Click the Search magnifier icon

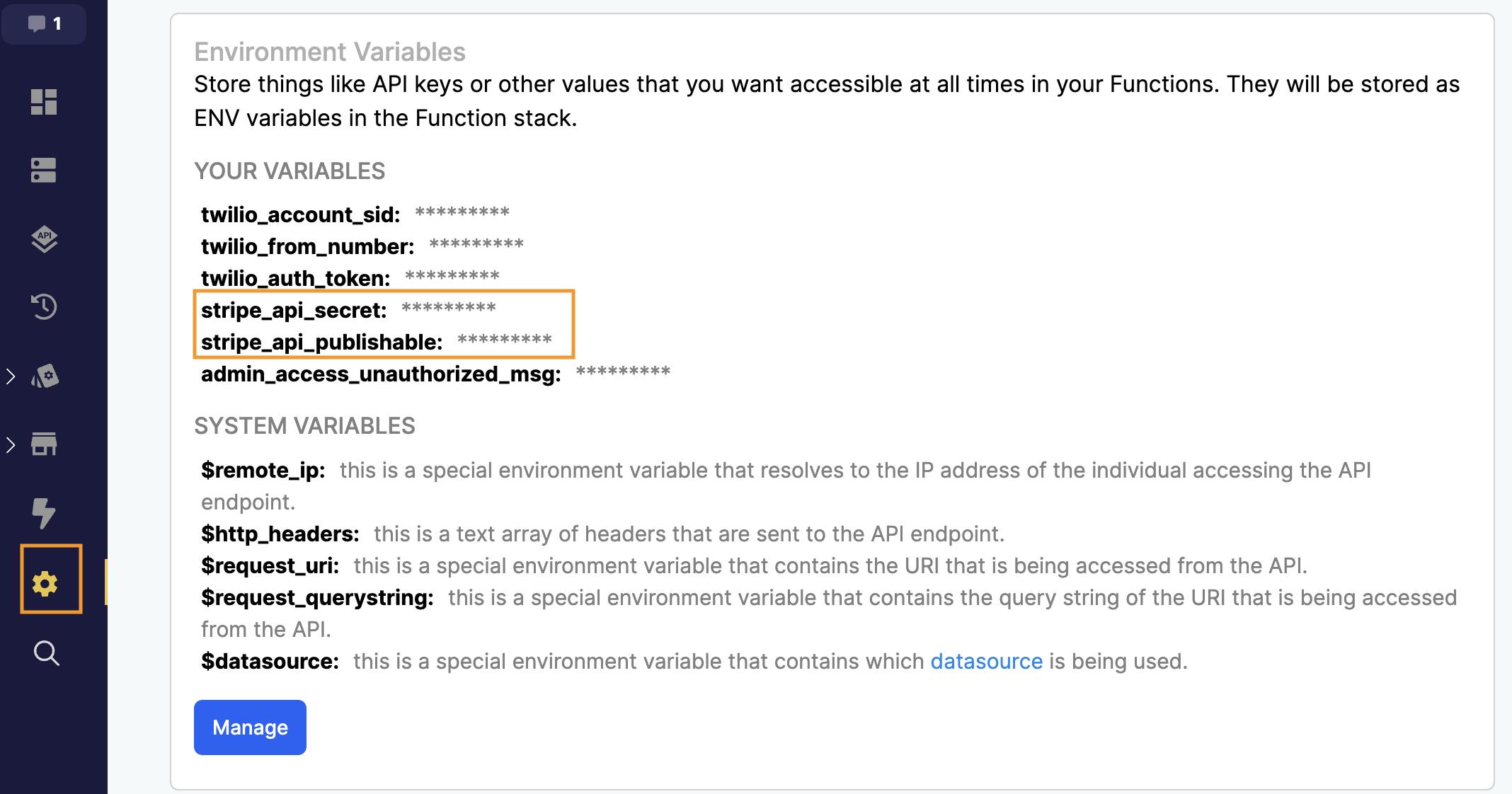(x=46, y=652)
